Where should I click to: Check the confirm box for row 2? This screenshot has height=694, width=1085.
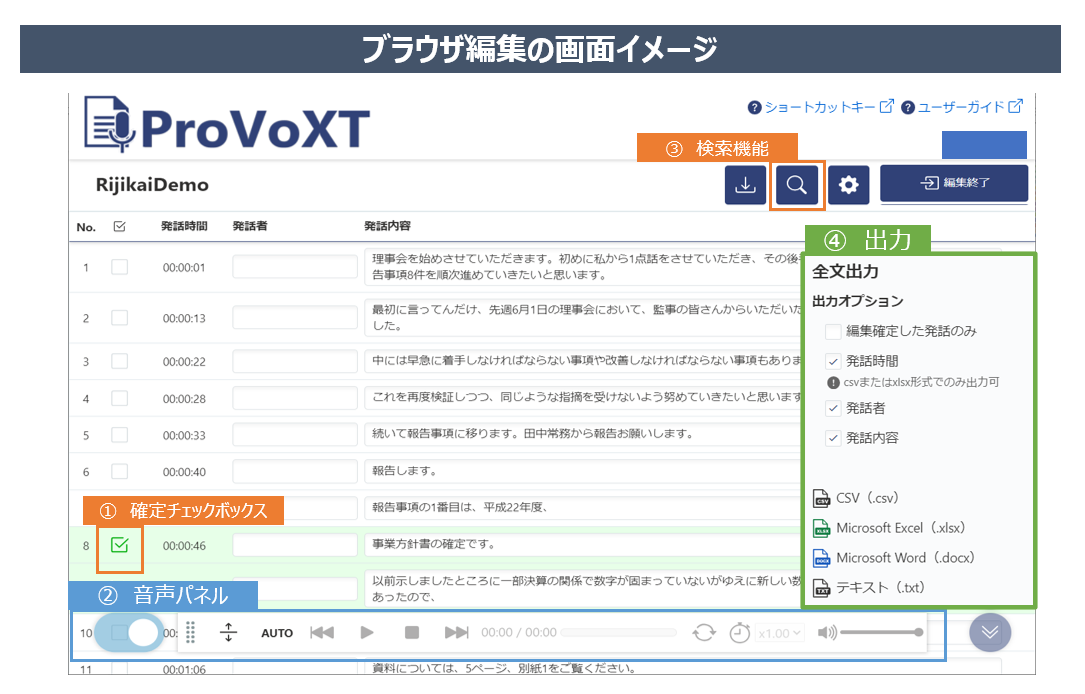pyautogui.click(x=120, y=318)
